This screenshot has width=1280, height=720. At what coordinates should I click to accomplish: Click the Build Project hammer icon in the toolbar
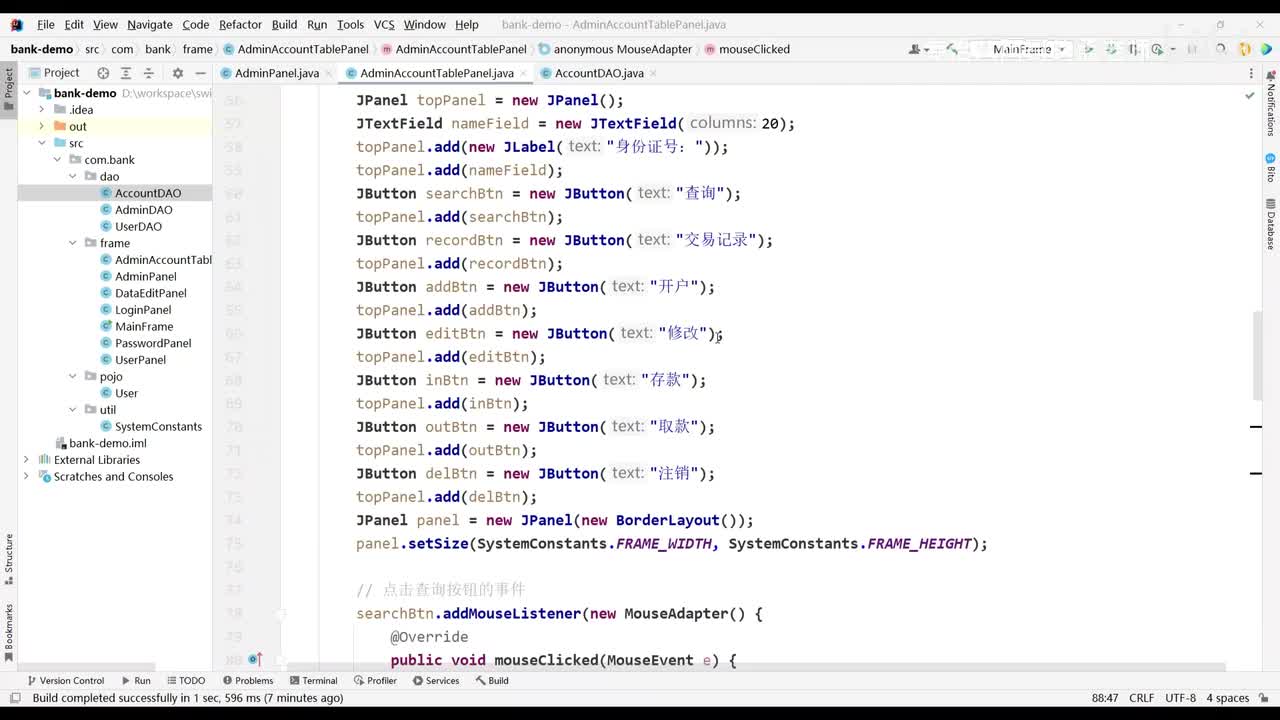click(952, 49)
